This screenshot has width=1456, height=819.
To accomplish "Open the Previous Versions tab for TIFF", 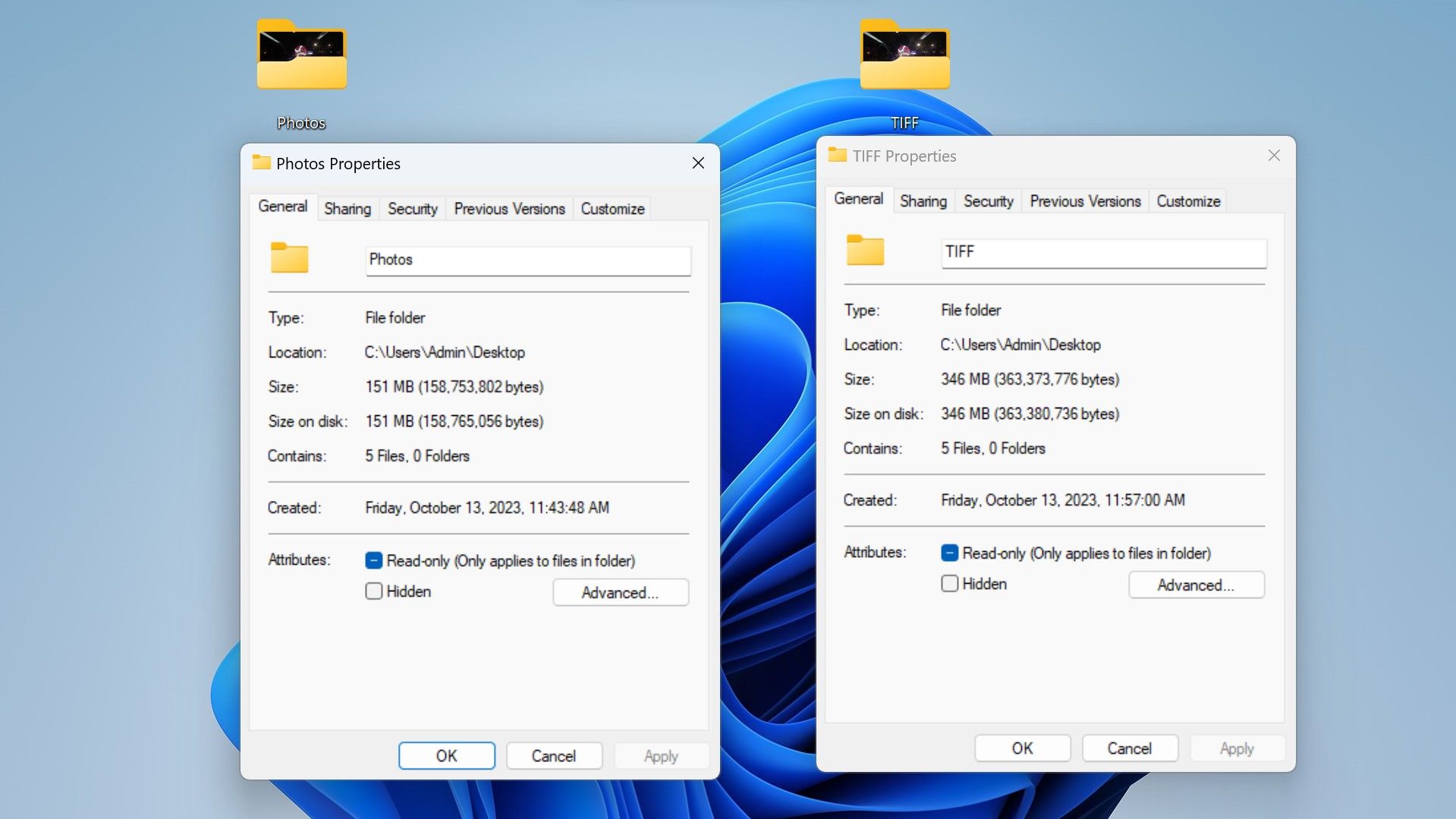I will (x=1084, y=200).
